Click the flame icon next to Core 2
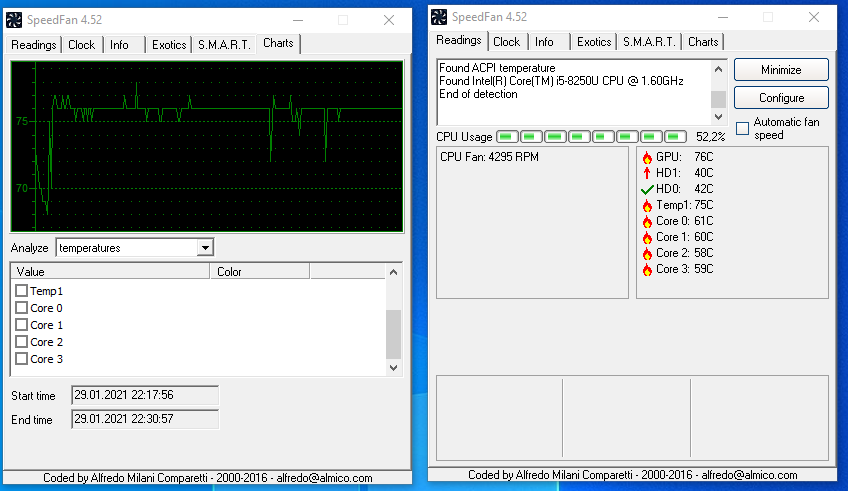 point(647,253)
